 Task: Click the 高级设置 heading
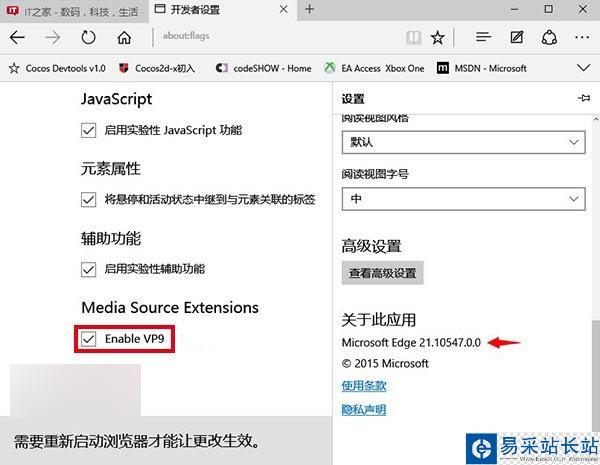[x=371, y=246]
